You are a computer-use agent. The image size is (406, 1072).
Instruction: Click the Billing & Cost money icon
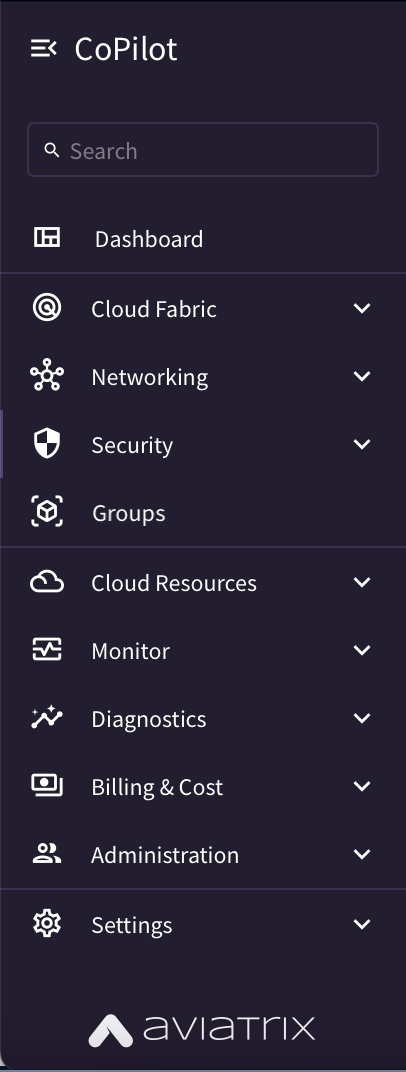(x=47, y=786)
